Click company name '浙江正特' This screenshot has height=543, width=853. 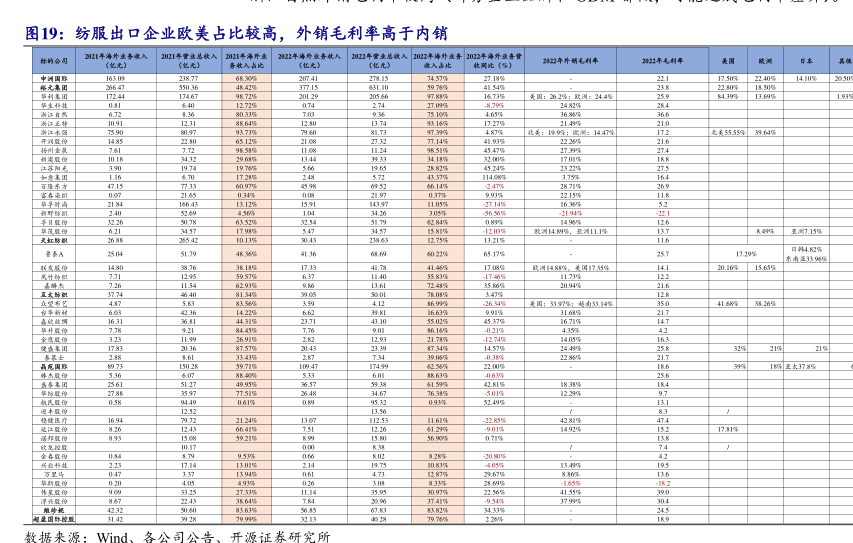[54, 124]
